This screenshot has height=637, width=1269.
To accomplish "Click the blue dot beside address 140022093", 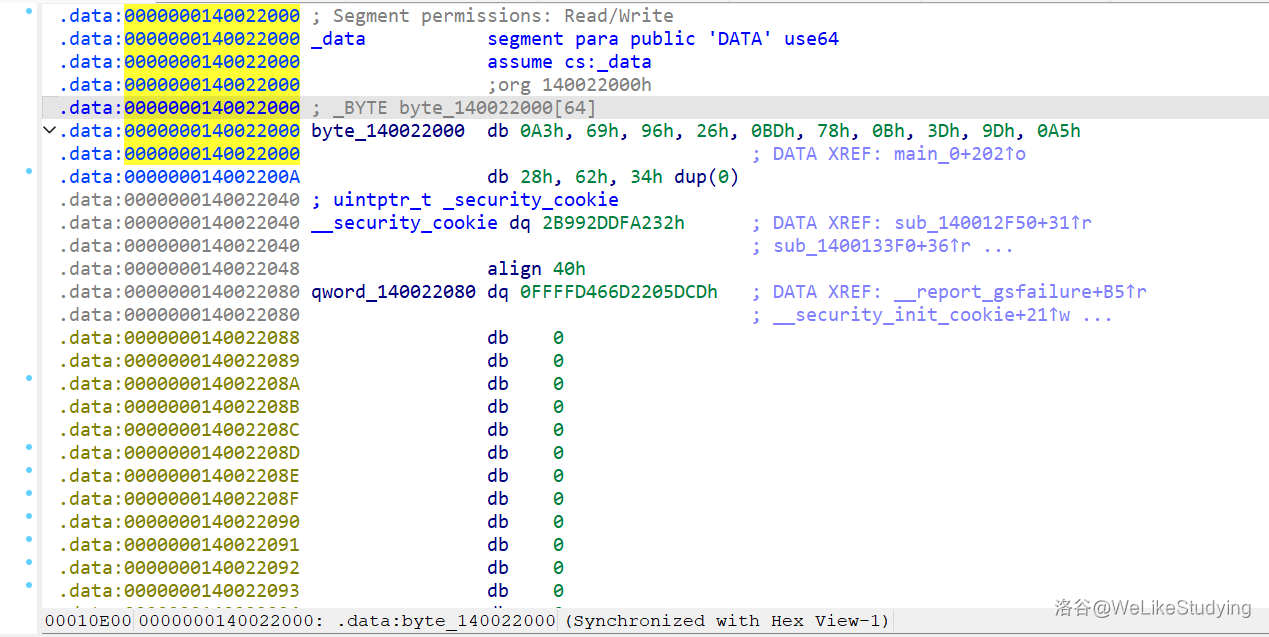I will pyautogui.click(x=29, y=586).
